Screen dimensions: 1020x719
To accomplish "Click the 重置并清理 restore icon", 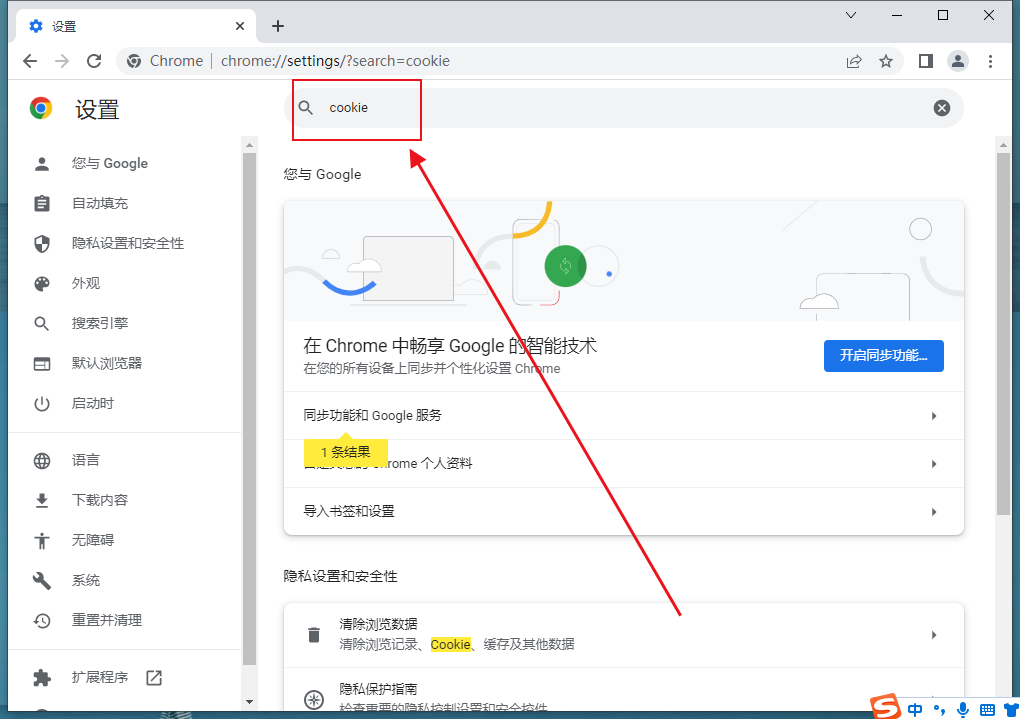I will coord(42,621).
